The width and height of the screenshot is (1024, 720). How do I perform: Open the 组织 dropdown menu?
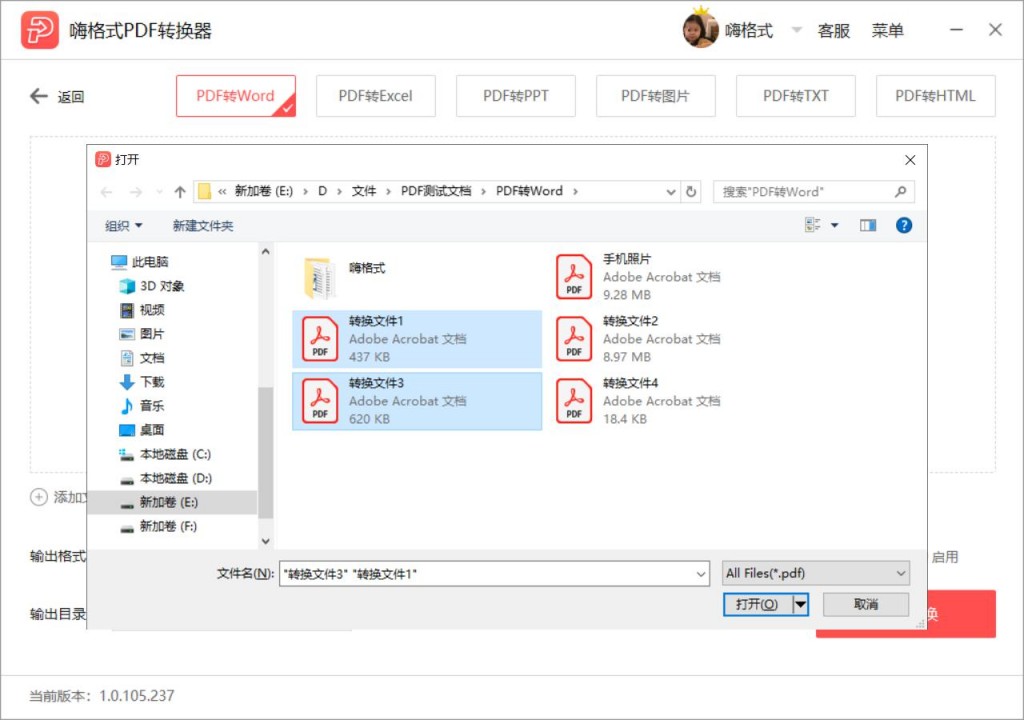click(x=123, y=226)
